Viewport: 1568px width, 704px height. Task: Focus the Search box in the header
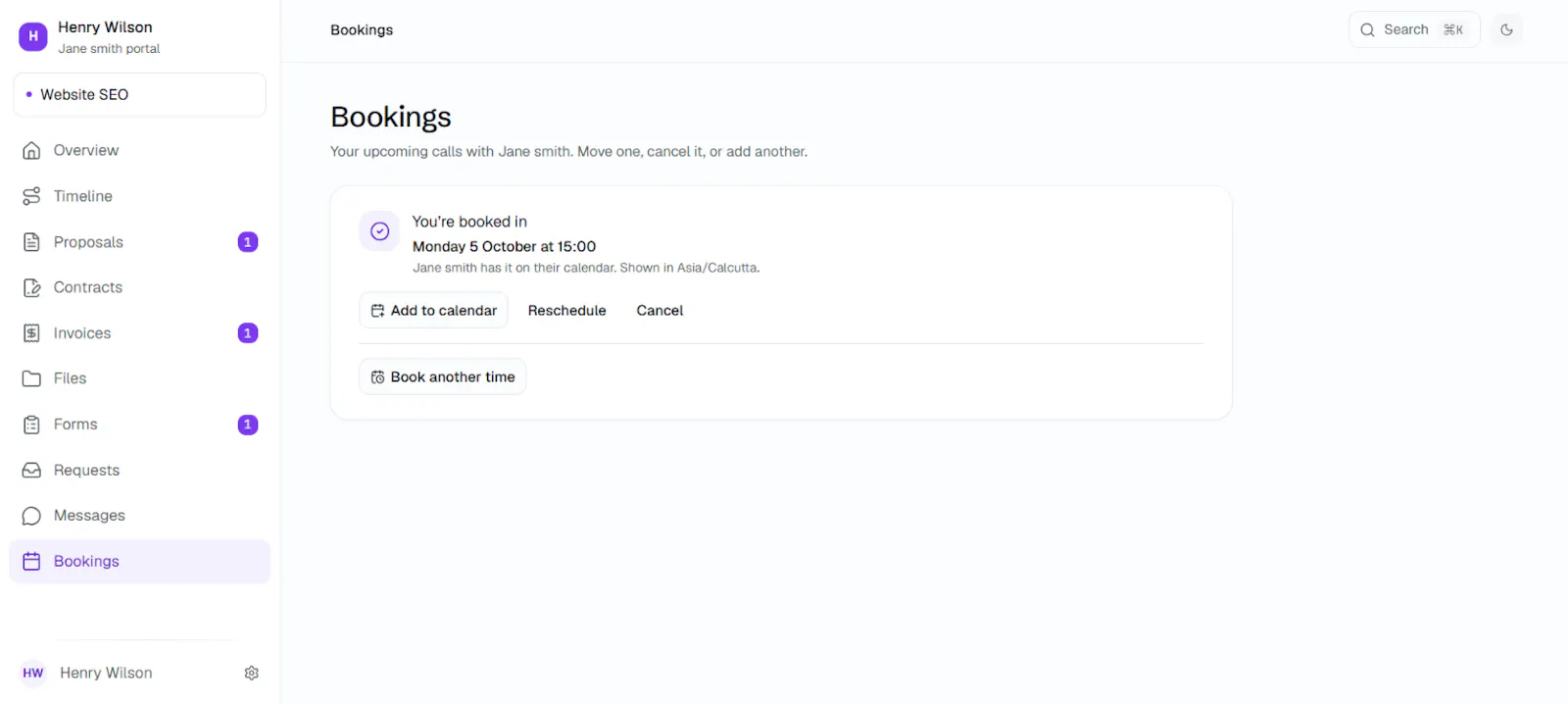click(1414, 29)
